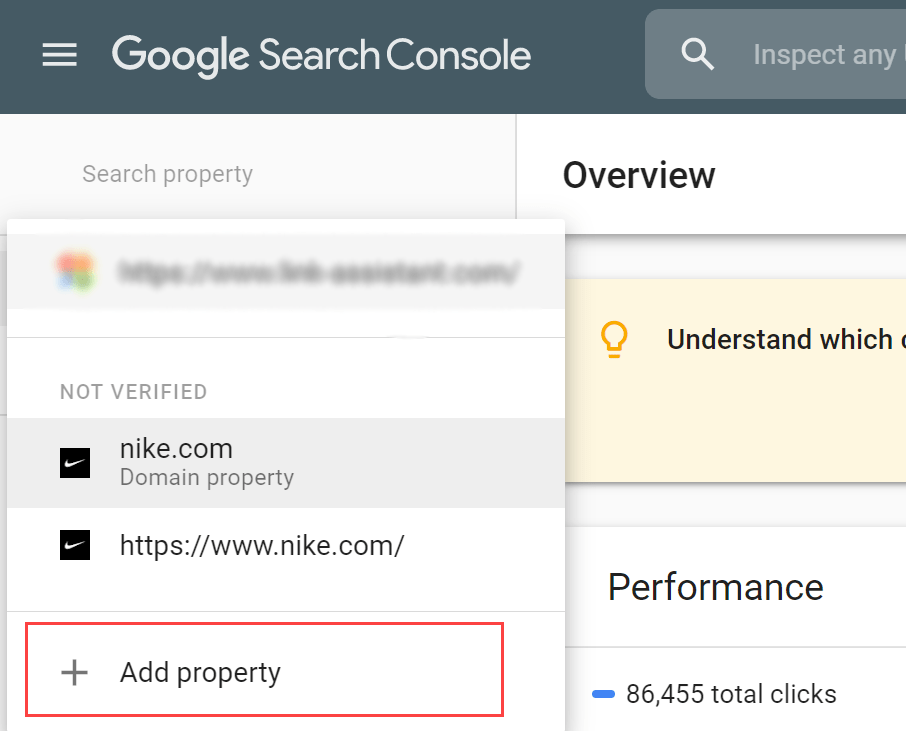Select the https://www.nike.com/ property

pos(286,546)
